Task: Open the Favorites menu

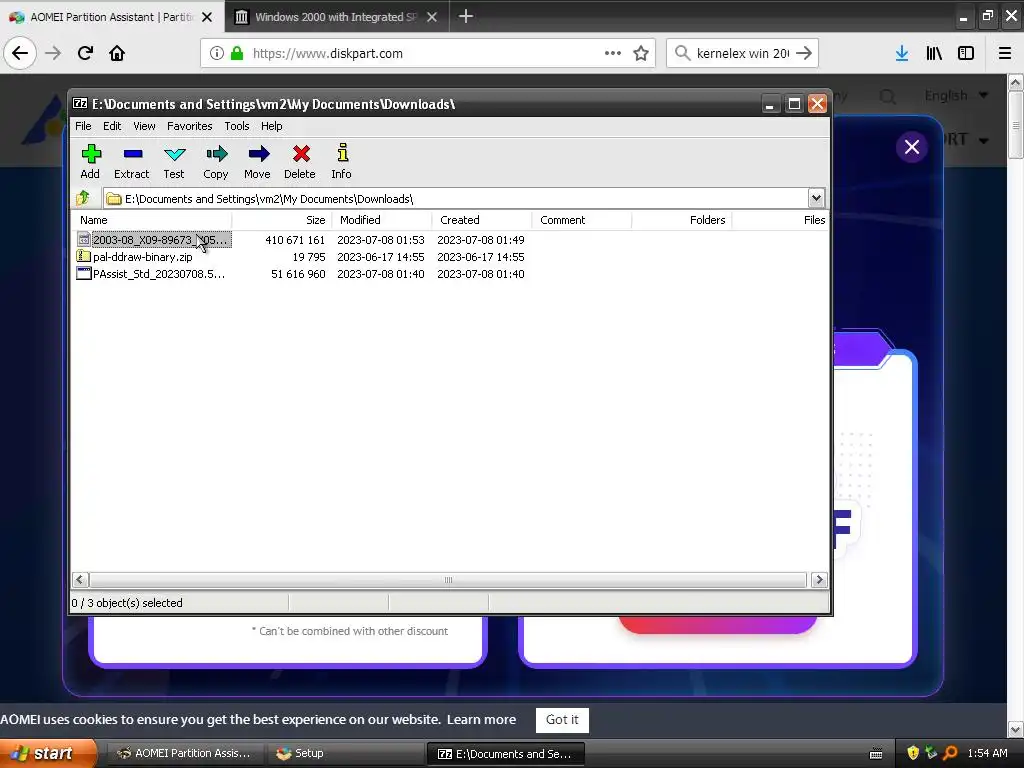Action: (189, 126)
